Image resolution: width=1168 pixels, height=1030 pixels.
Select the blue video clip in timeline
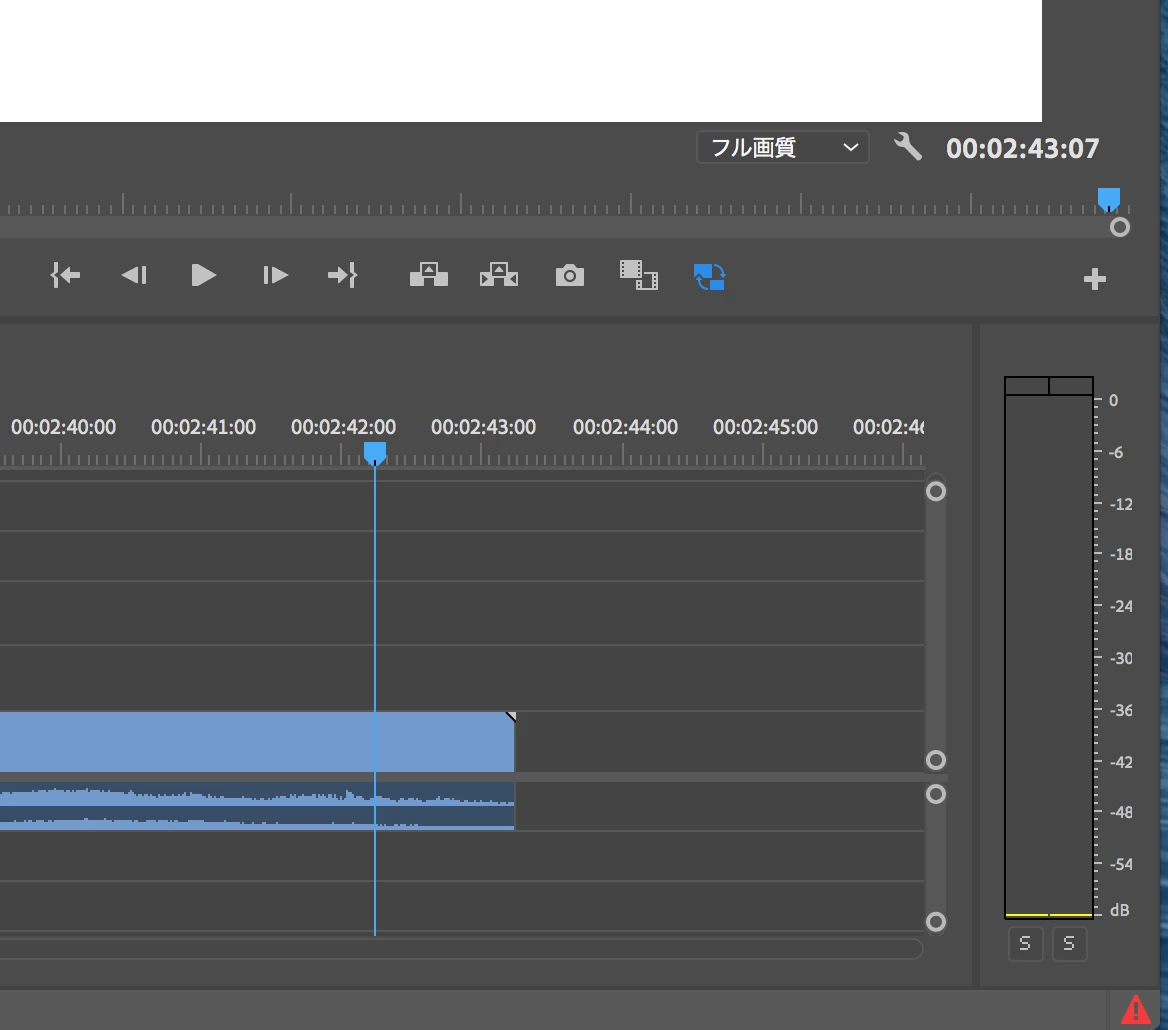257,742
